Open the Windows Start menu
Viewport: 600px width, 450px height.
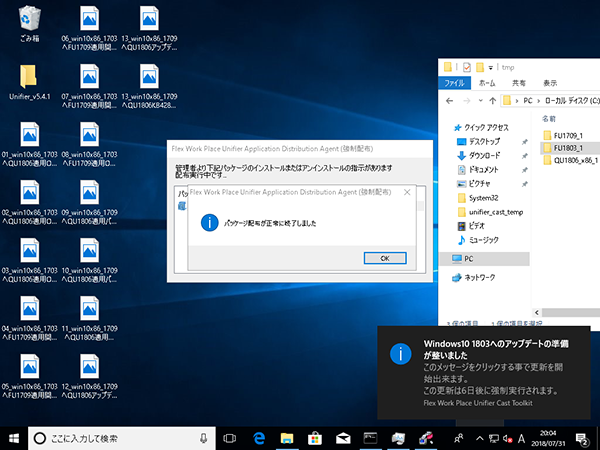(x=14, y=439)
